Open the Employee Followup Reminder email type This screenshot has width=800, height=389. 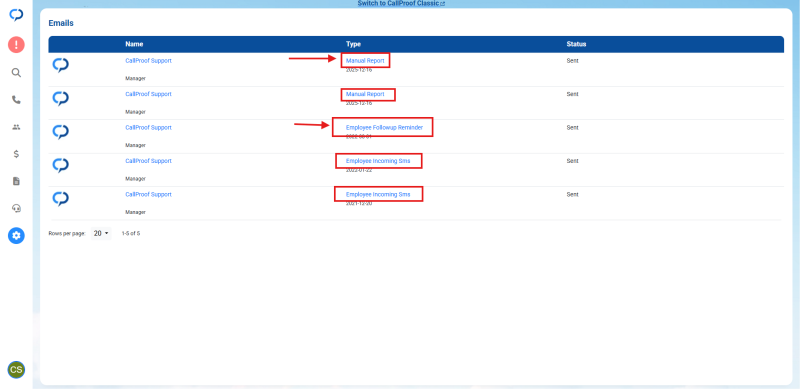tap(384, 128)
